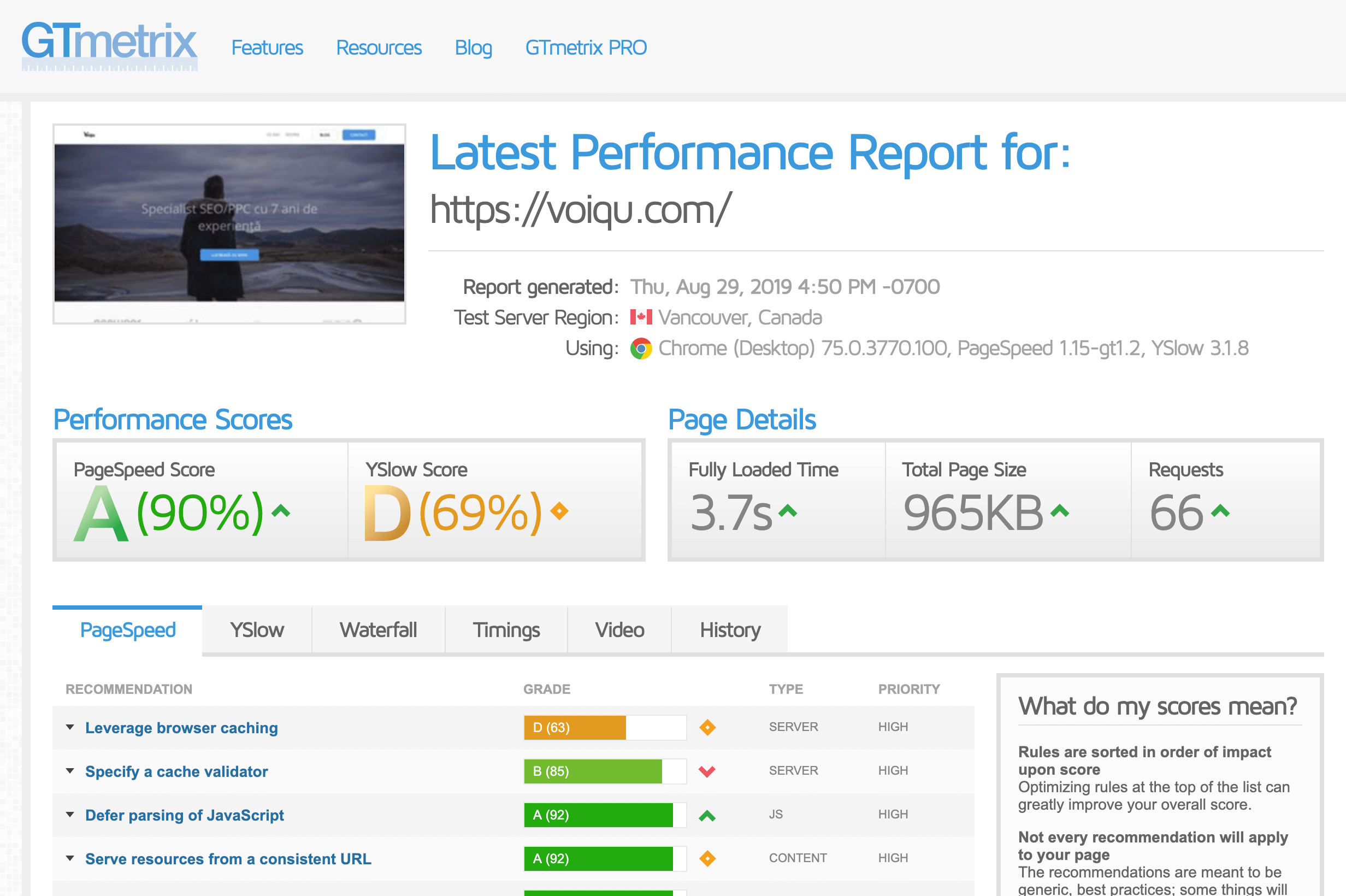The width and height of the screenshot is (1346, 896).
Task: Click the green arrow next to 66 requests
Action: click(x=1220, y=510)
